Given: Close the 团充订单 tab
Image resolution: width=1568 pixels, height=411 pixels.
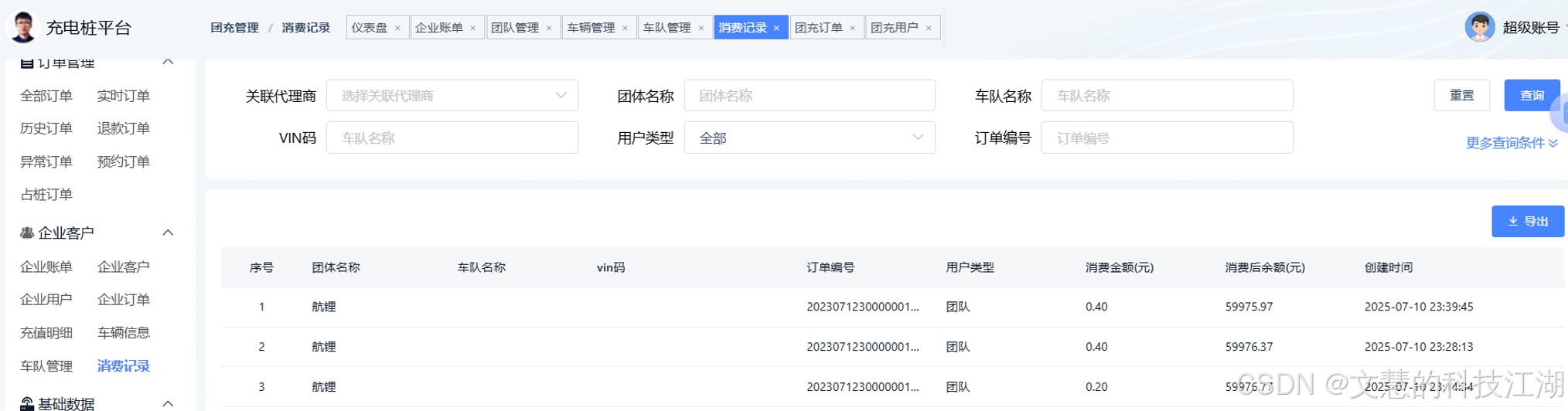Looking at the screenshot, I should tap(853, 28).
